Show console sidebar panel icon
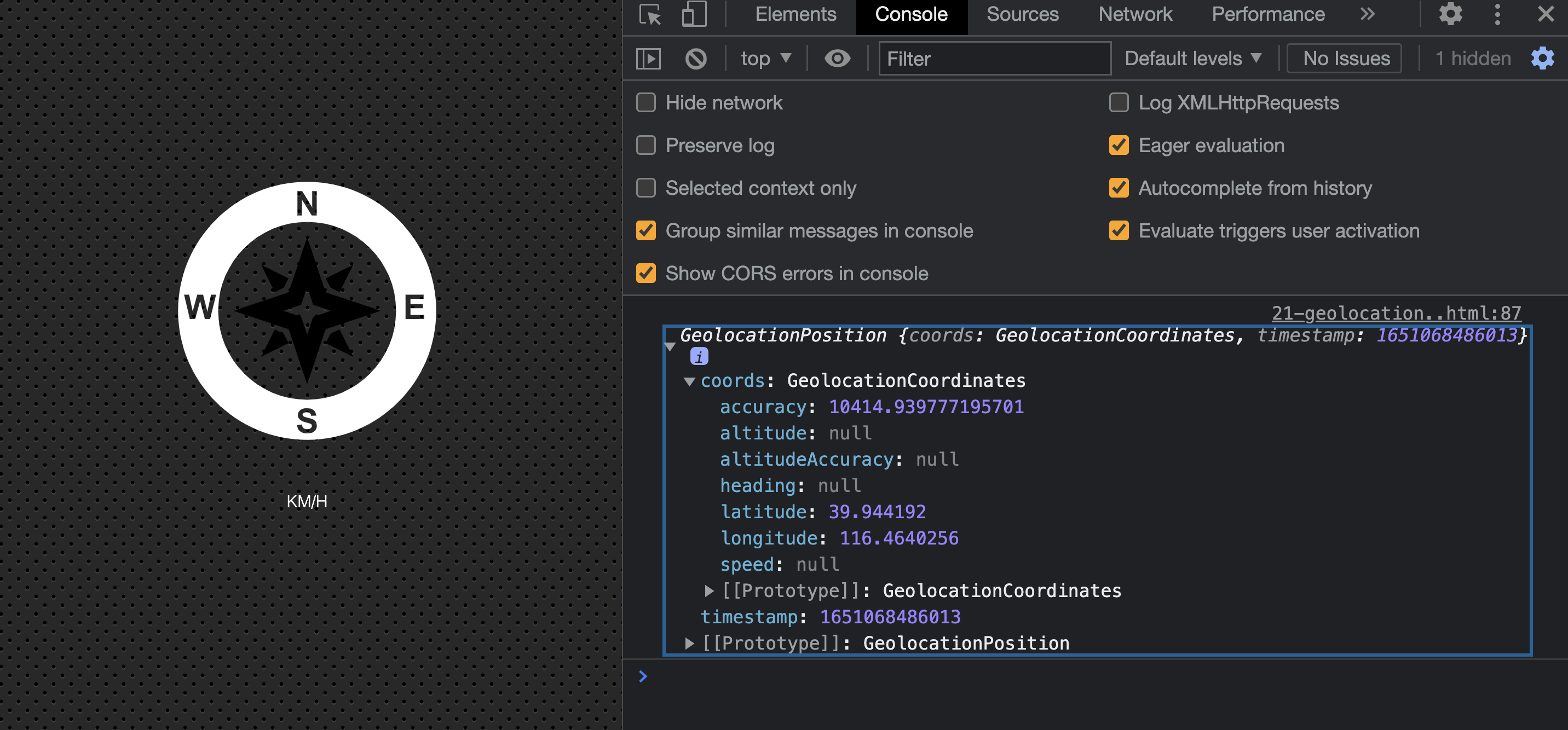The image size is (1568, 730). 648,59
